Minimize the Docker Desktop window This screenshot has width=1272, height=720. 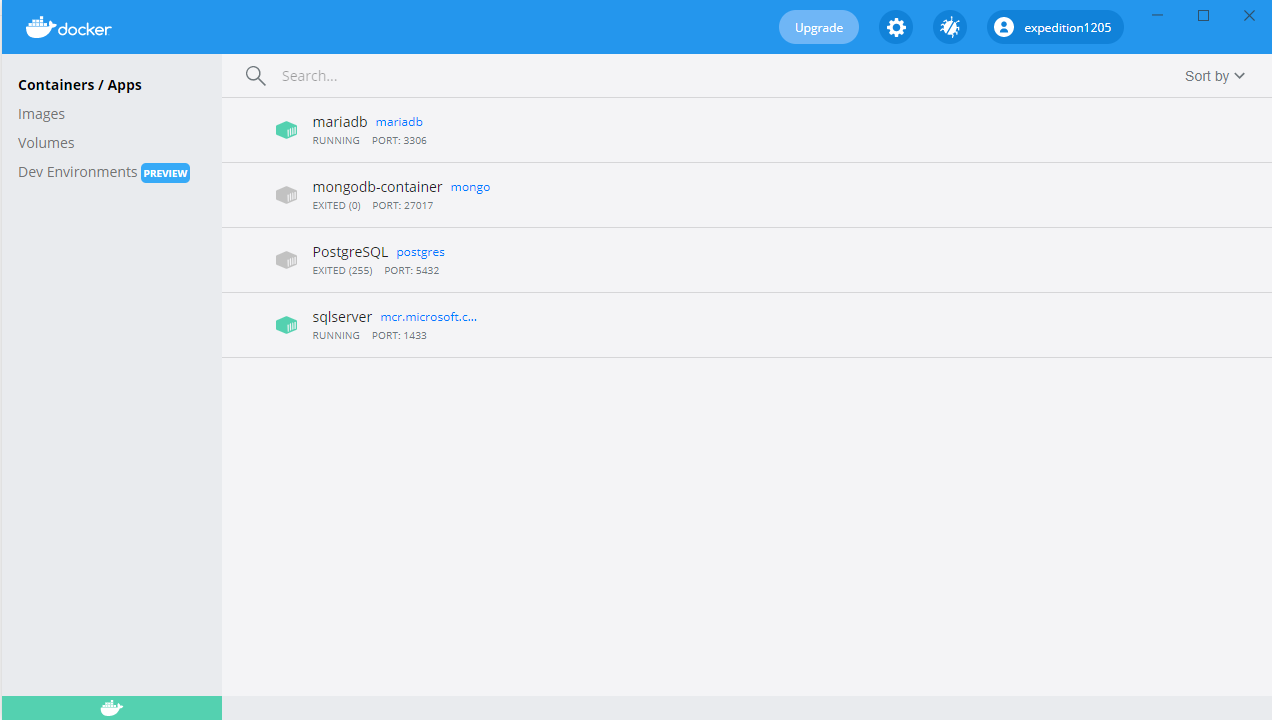[x=1158, y=15]
